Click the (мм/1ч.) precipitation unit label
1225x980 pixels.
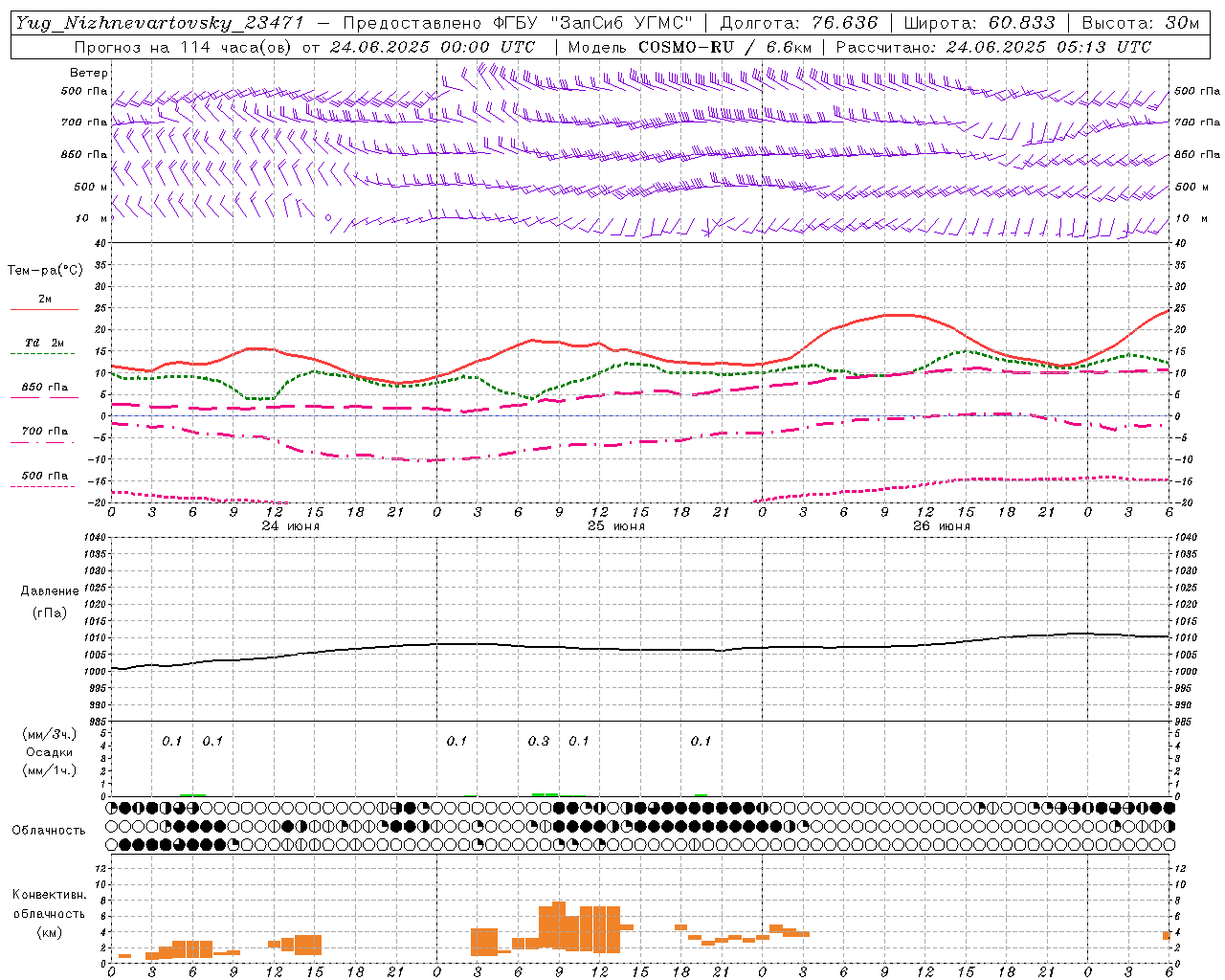(50, 770)
